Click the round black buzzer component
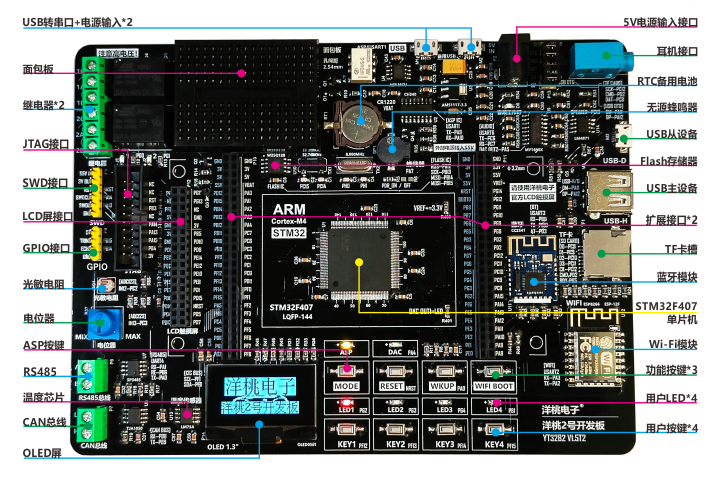720x489 pixels. coord(391,148)
